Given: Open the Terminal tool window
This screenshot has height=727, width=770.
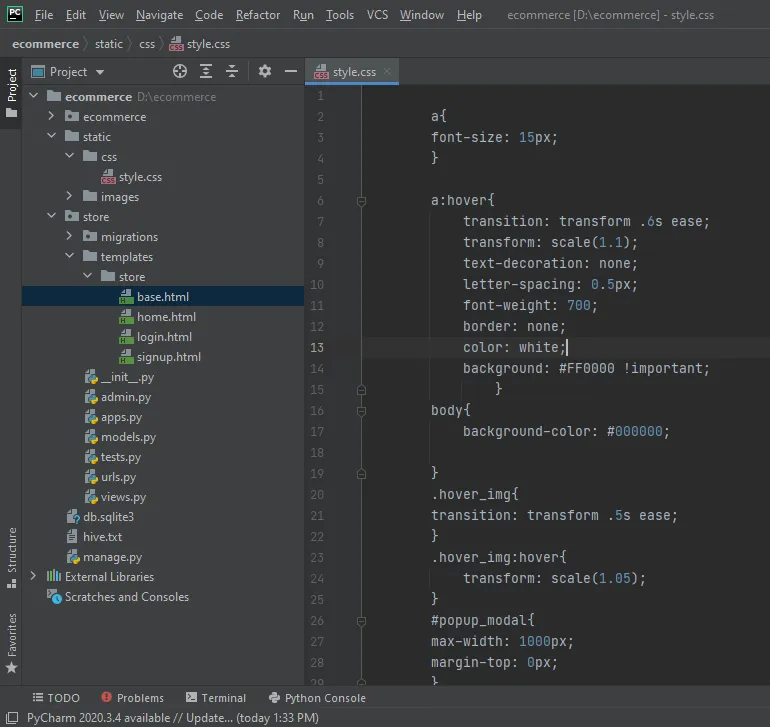Looking at the screenshot, I should 216,698.
